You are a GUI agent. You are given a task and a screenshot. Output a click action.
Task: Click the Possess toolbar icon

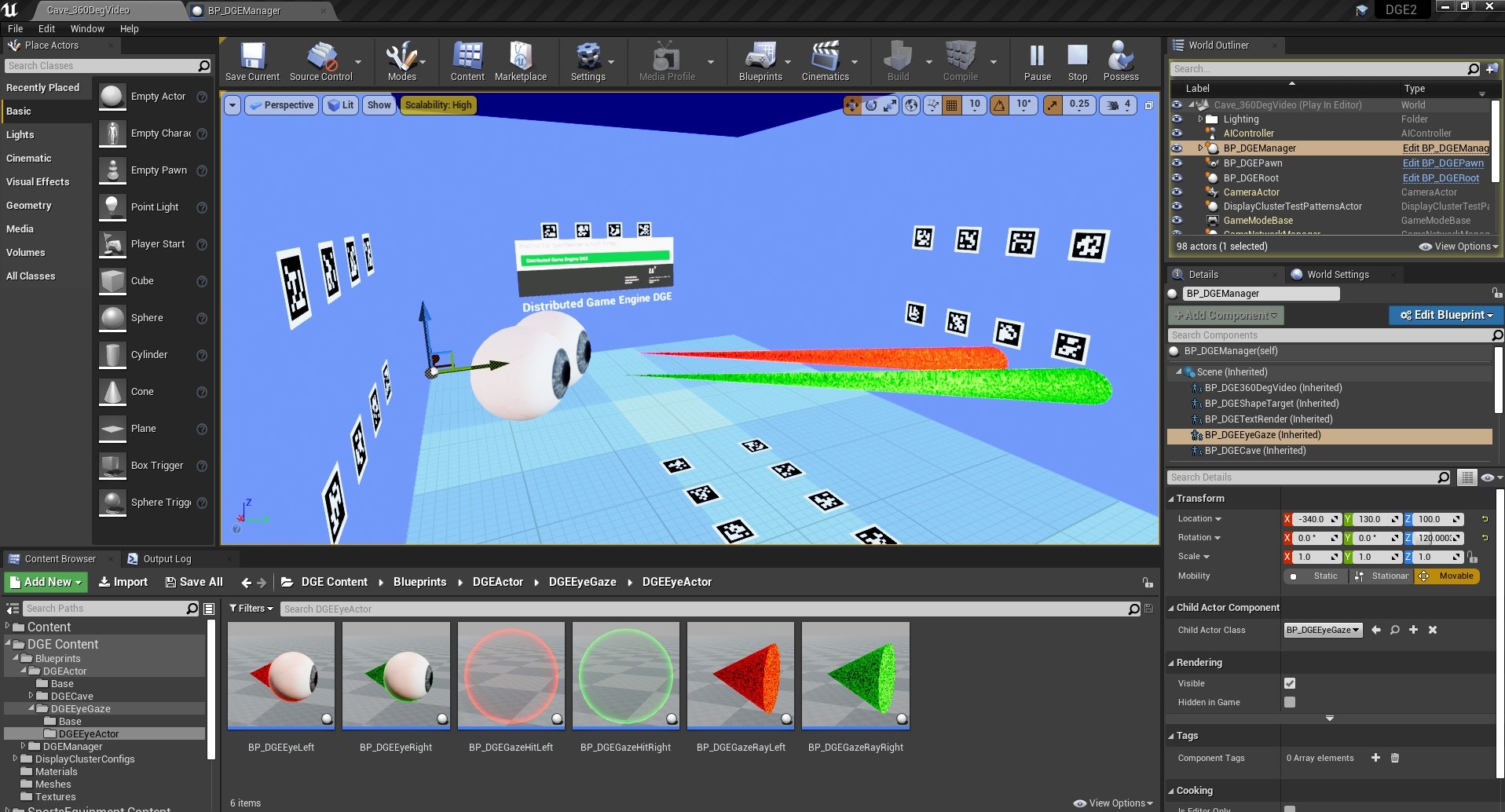point(1121,61)
